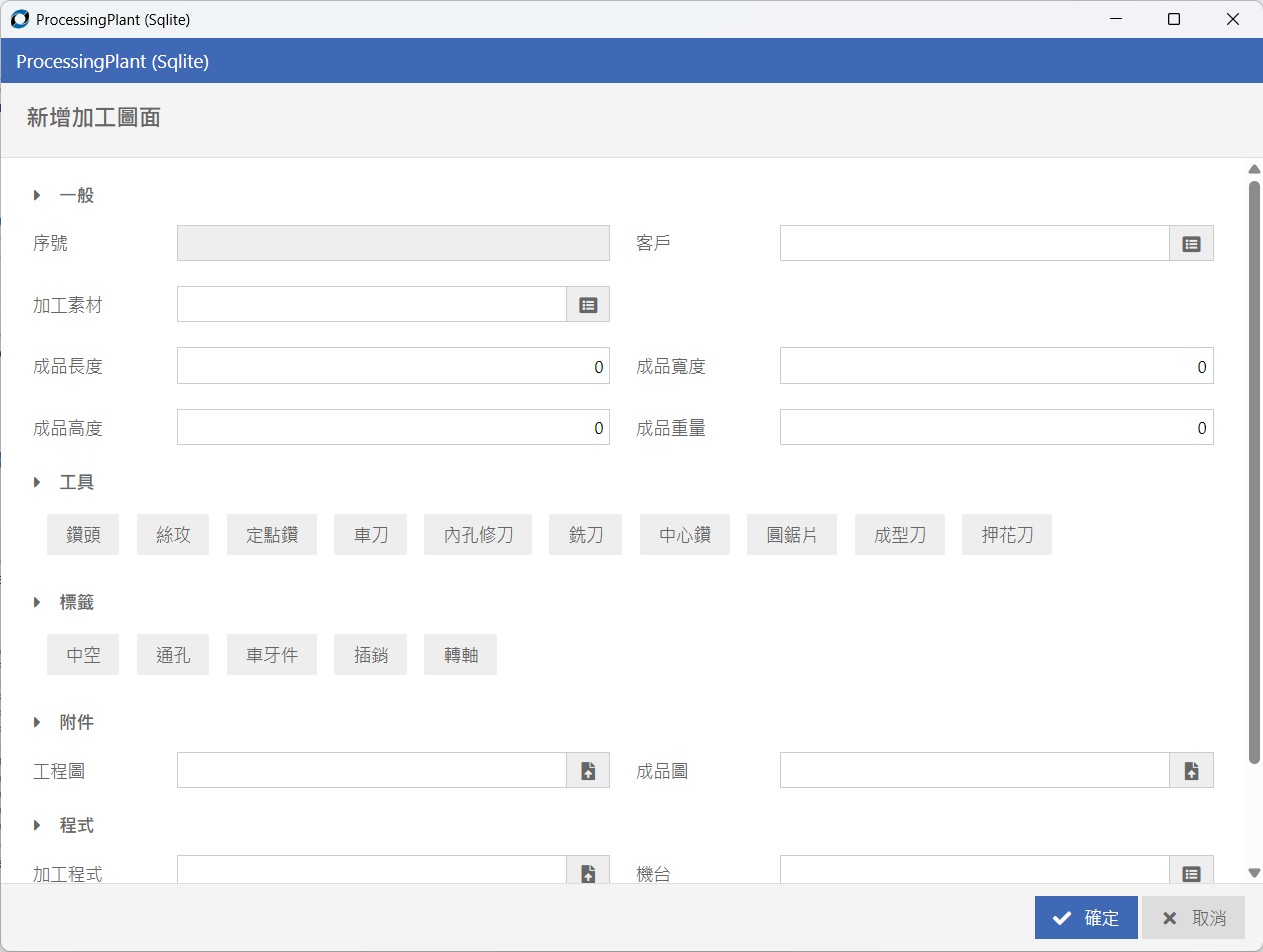Toggle the 鑽頭 tool tag
Image resolution: width=1263 pixels, height=952 pixels.
tap(83, 535)
